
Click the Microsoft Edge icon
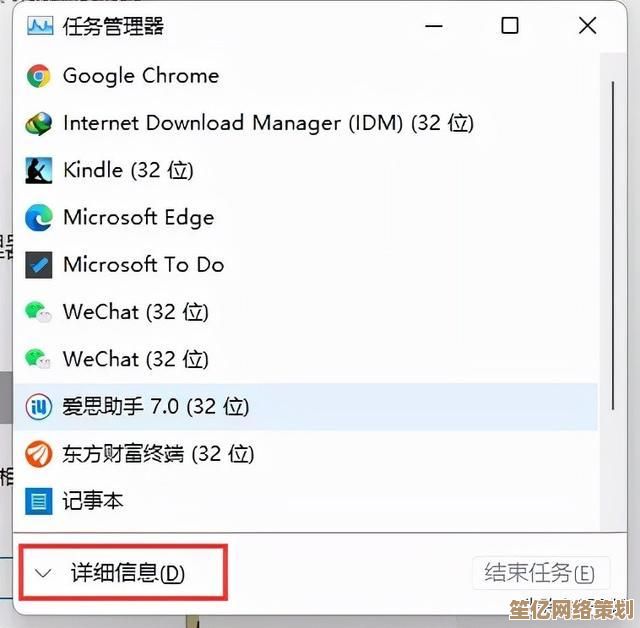pos(39,217)
